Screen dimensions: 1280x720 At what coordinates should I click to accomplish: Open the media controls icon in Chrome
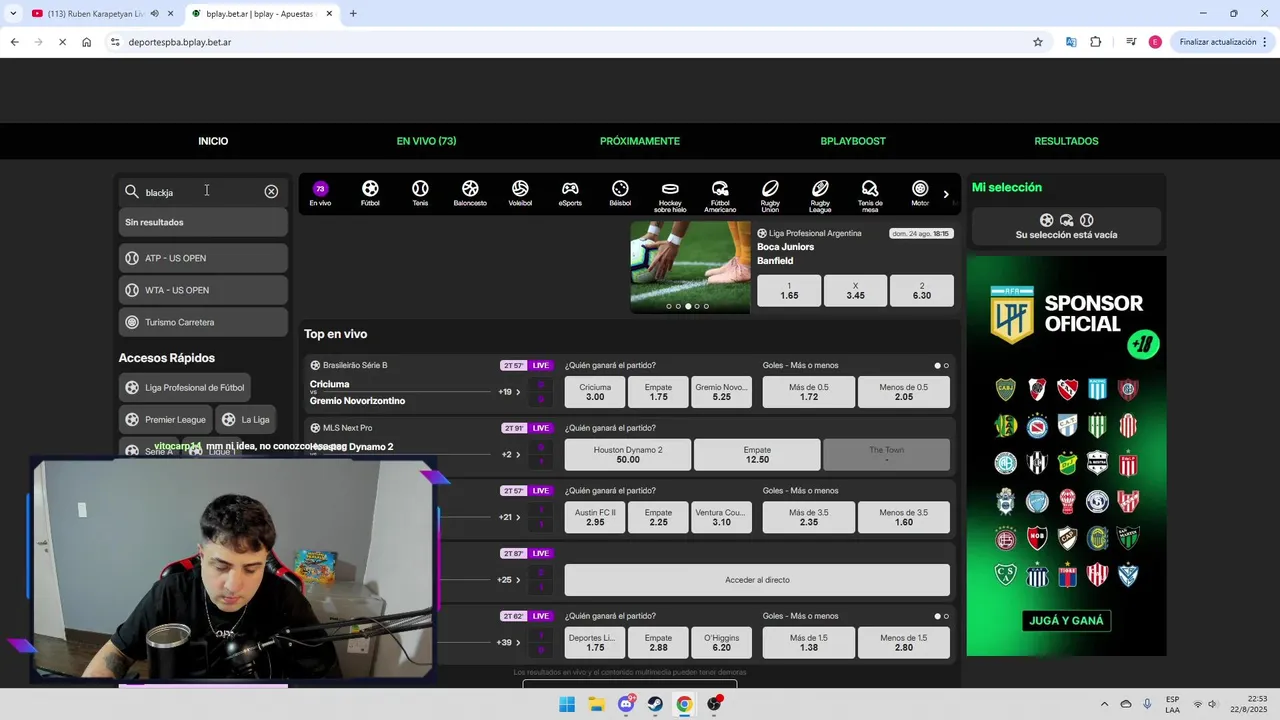(1131, 42)
